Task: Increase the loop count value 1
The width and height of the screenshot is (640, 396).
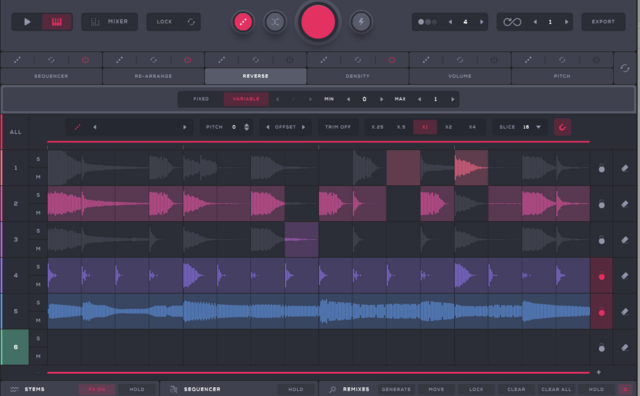Action: [566, 22]
